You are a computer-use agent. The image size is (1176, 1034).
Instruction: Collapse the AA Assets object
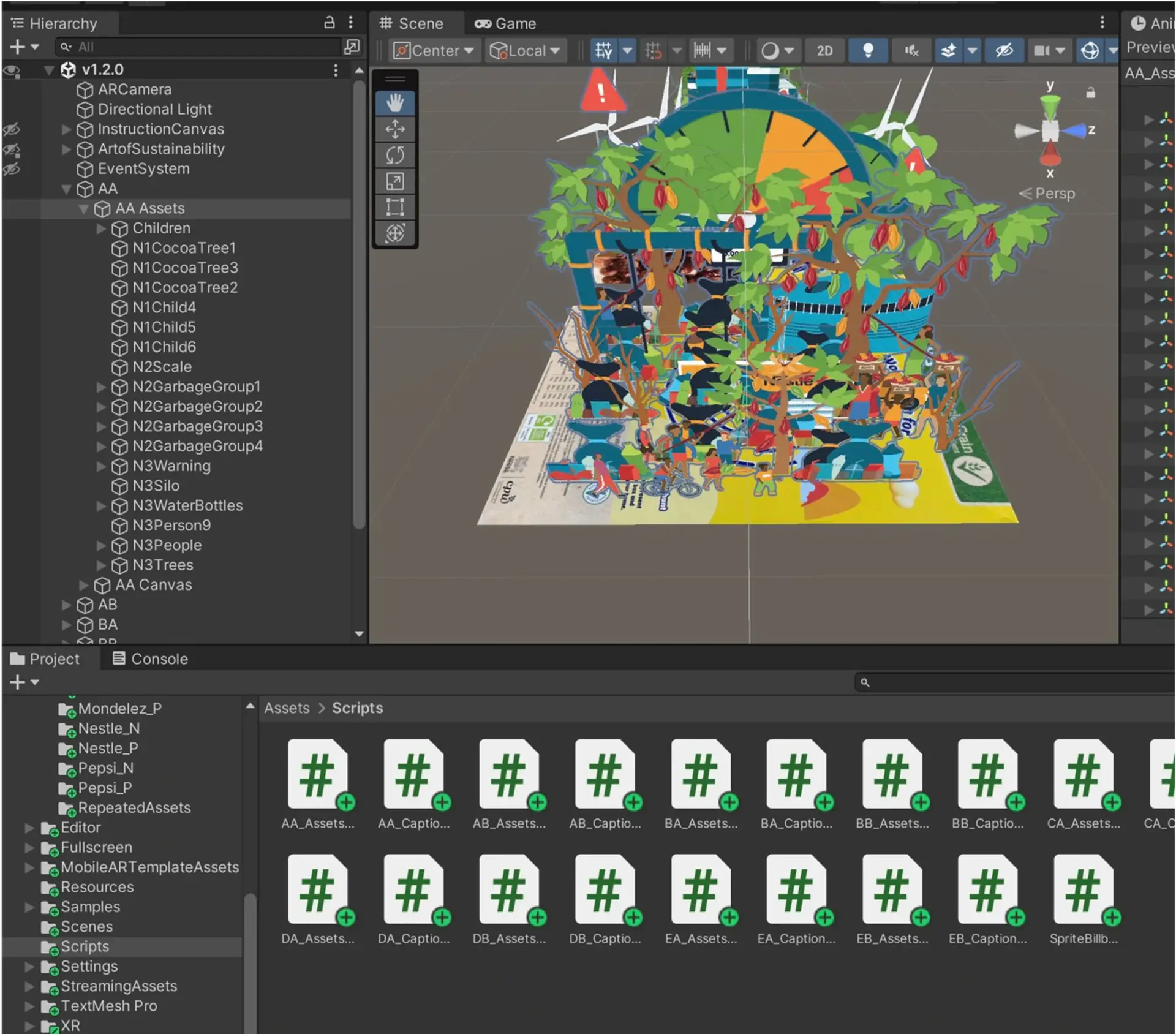pos(84,209)
